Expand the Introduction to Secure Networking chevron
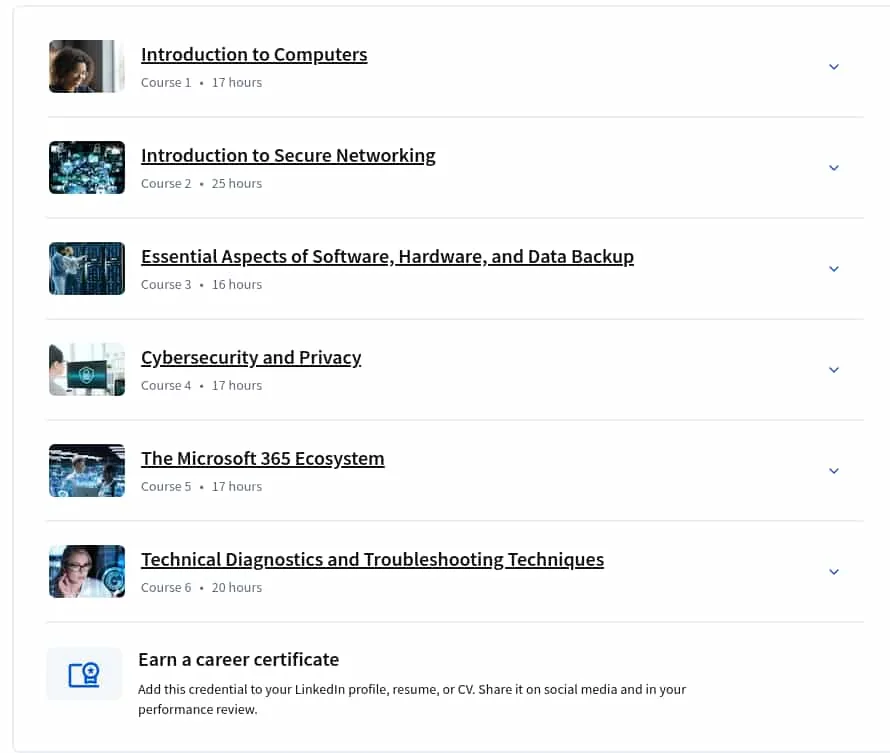Screen dimensions: 890x753 (833, 168)
